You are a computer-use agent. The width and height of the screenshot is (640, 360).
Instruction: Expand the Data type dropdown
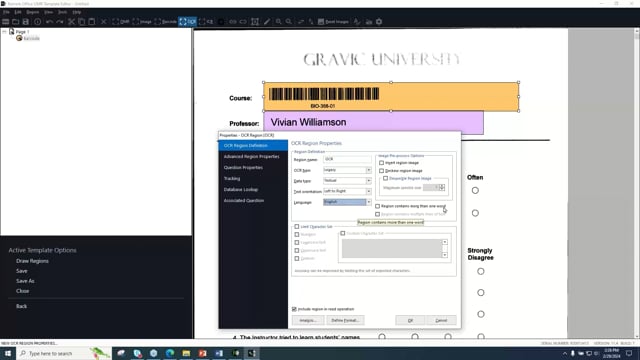tap(368, 180)
